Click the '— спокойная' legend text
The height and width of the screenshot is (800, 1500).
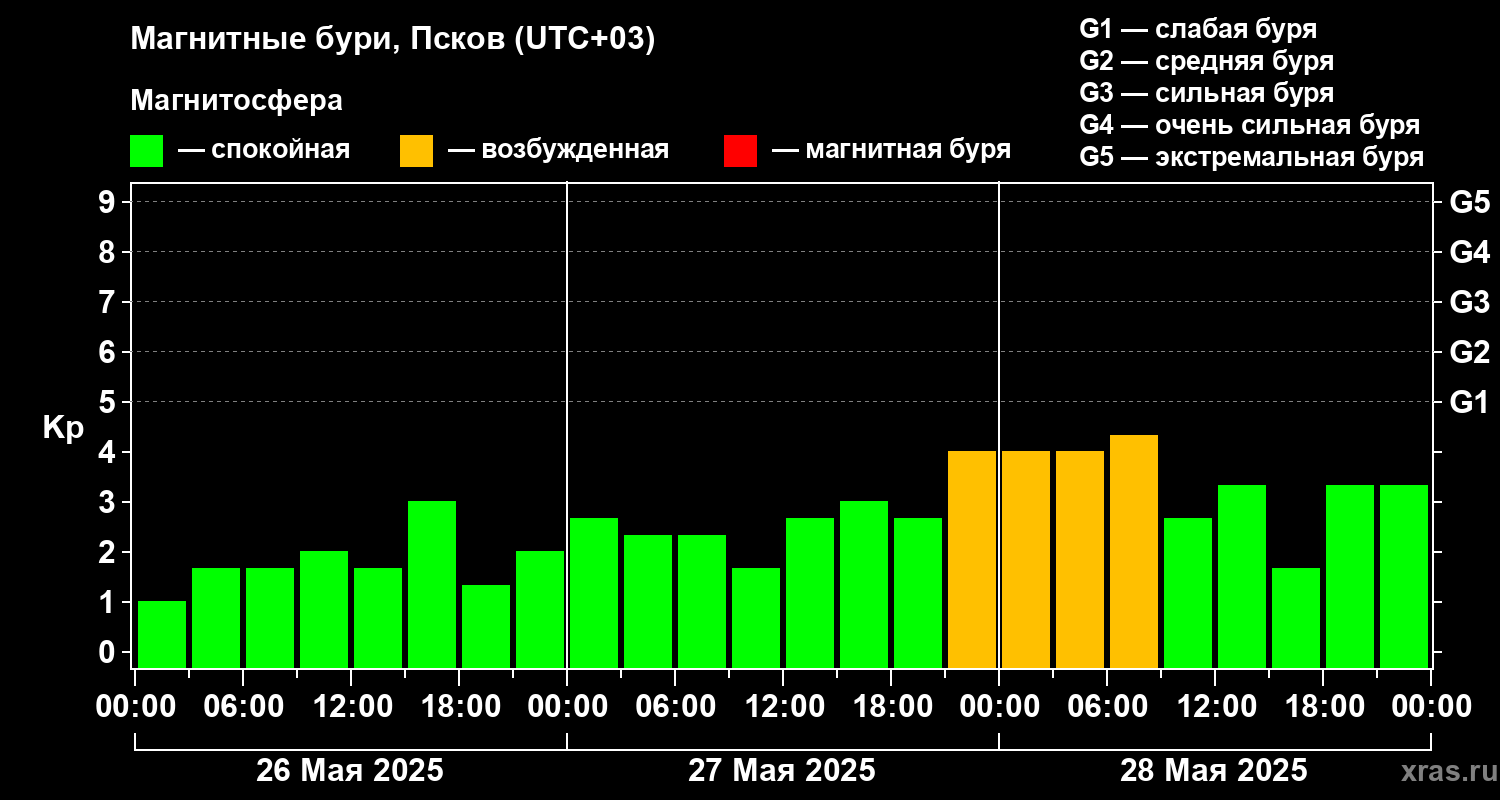click(264, 151)
